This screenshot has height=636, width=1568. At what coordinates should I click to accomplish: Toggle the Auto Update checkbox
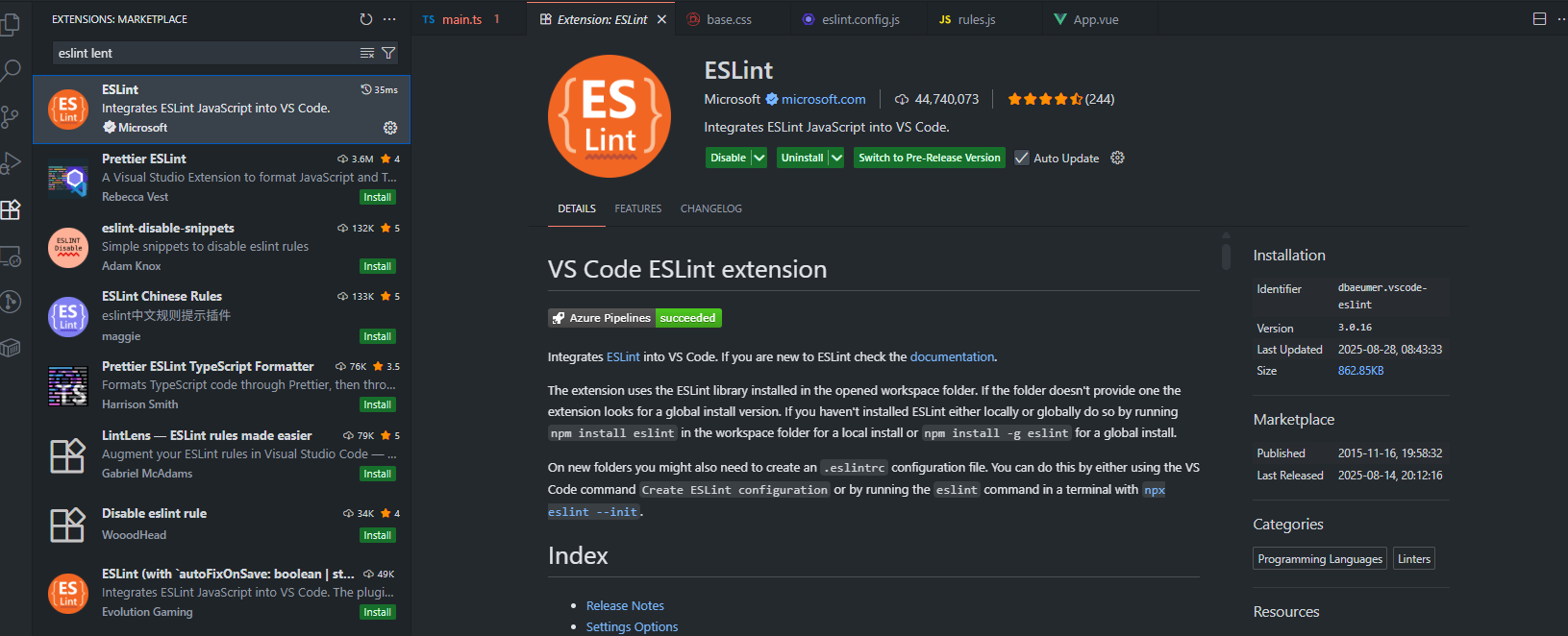tap(1022, 158)
